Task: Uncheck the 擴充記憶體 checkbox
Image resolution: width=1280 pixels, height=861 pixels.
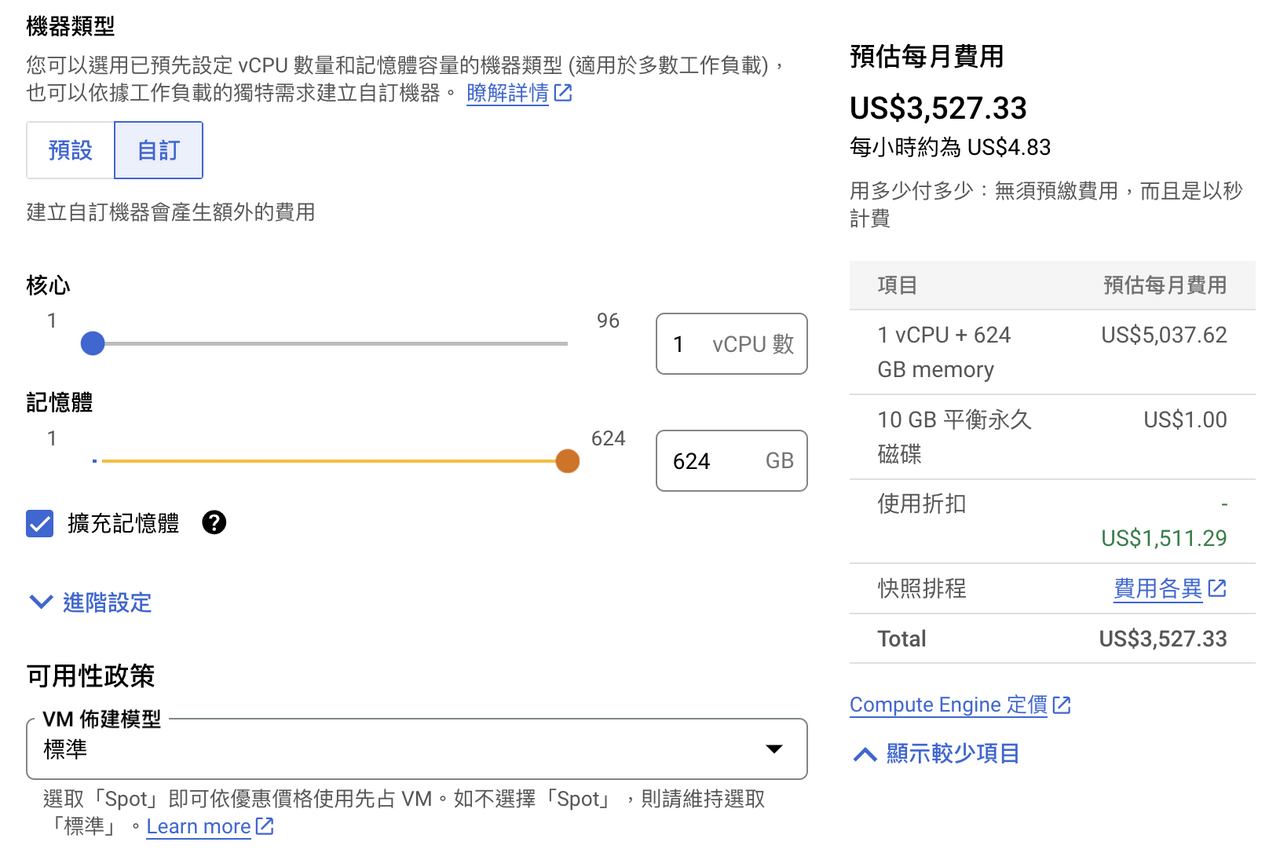Action: pos(40,523)
